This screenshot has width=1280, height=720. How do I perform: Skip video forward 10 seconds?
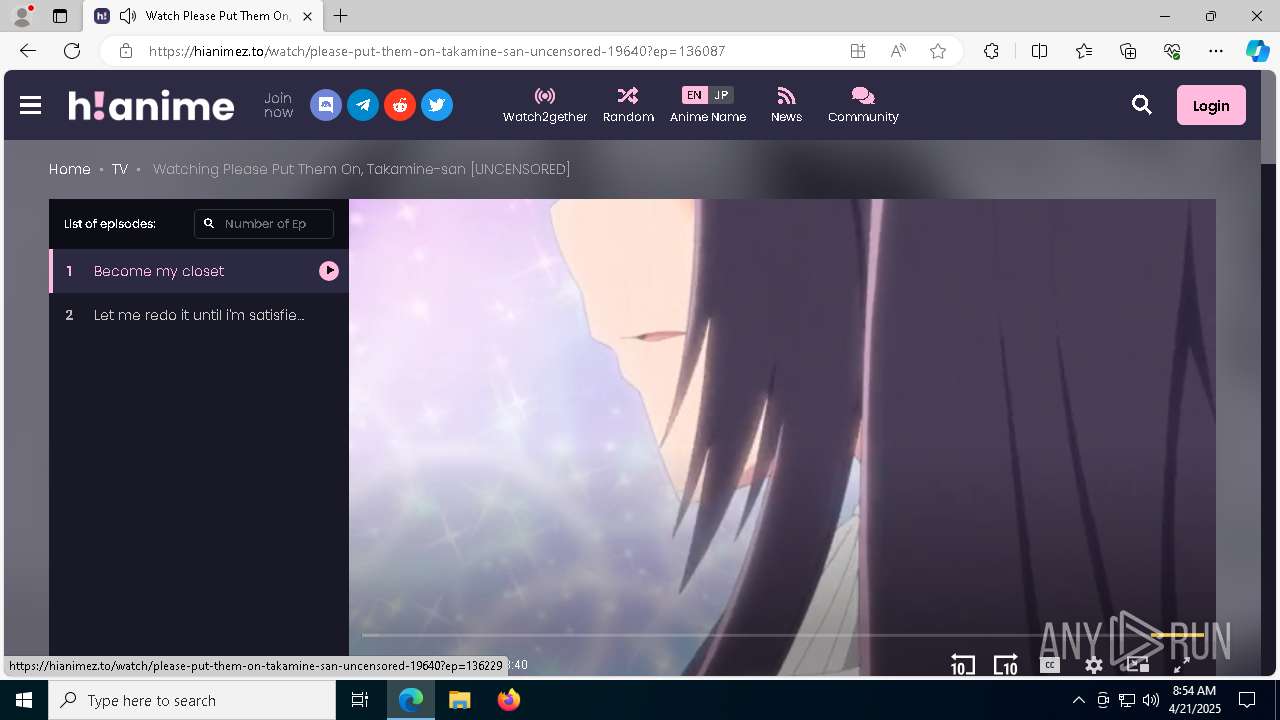1005,665
